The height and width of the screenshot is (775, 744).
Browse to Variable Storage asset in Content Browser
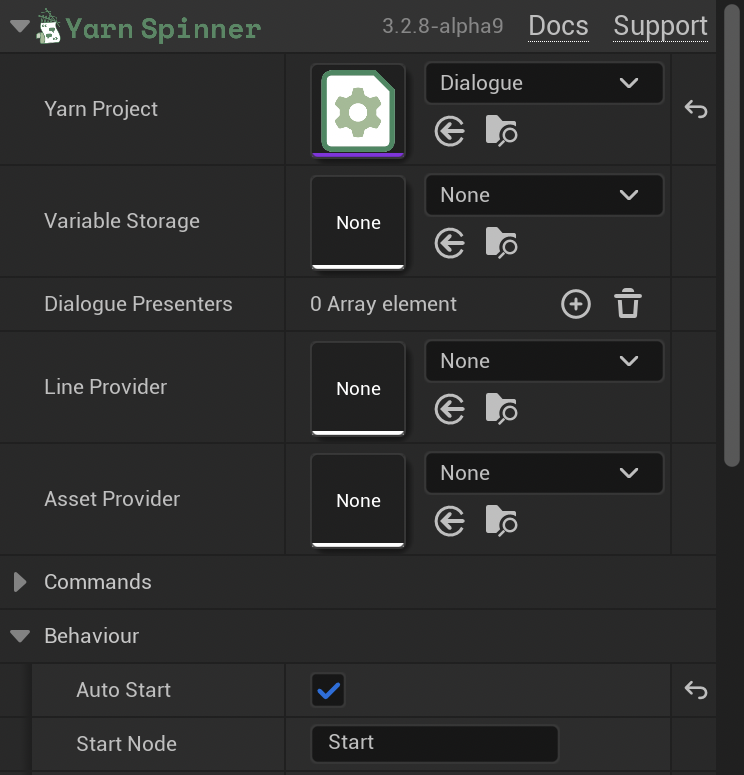point(501,242)
